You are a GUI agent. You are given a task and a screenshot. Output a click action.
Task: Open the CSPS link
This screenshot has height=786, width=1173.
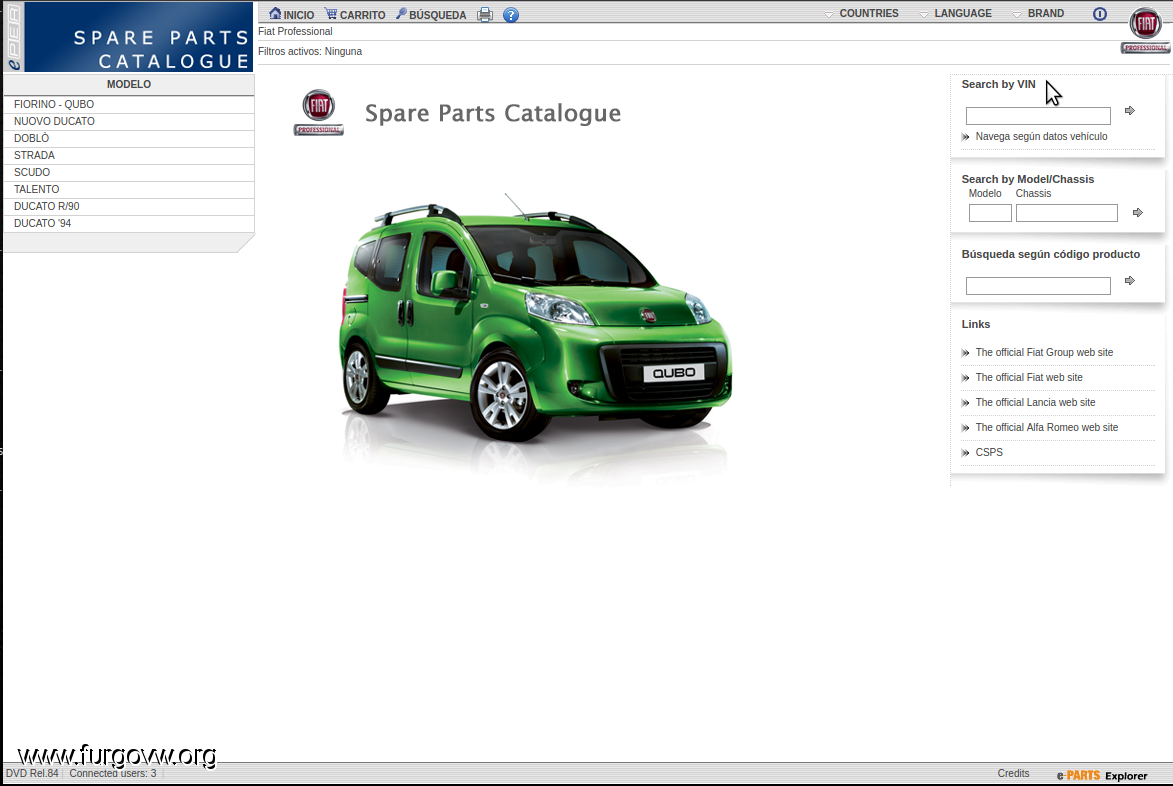[989, 452]
